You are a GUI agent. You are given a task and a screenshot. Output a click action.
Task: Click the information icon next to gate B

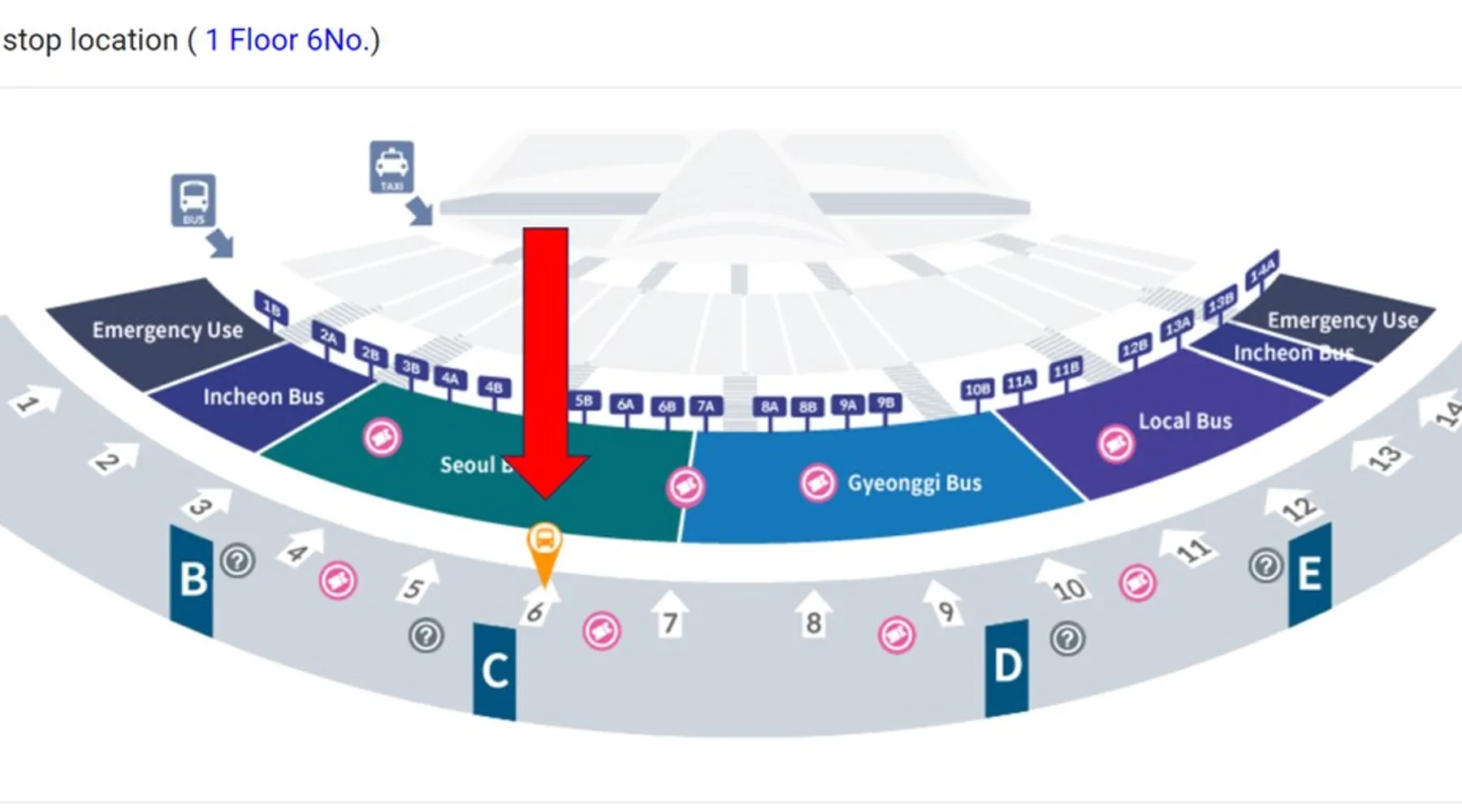coord(238,560)
